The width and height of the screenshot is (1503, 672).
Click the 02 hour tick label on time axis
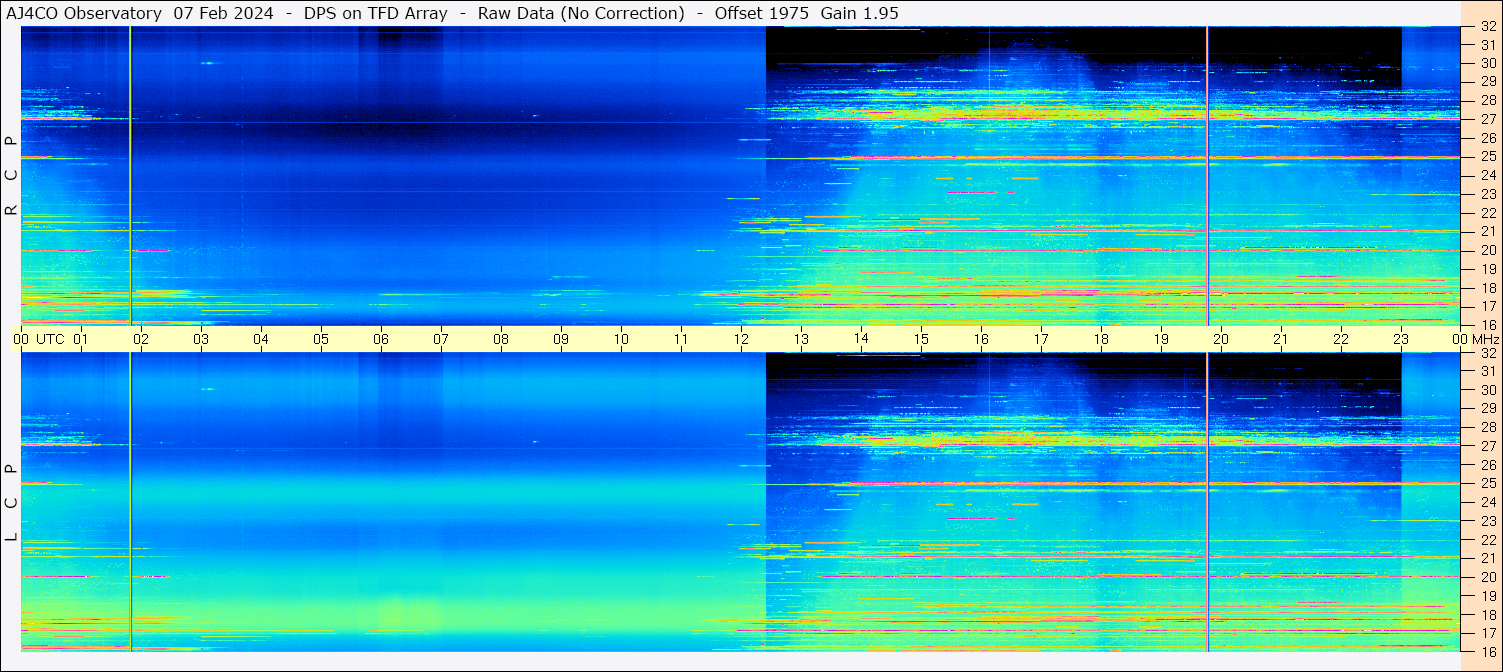click(141, 339)
